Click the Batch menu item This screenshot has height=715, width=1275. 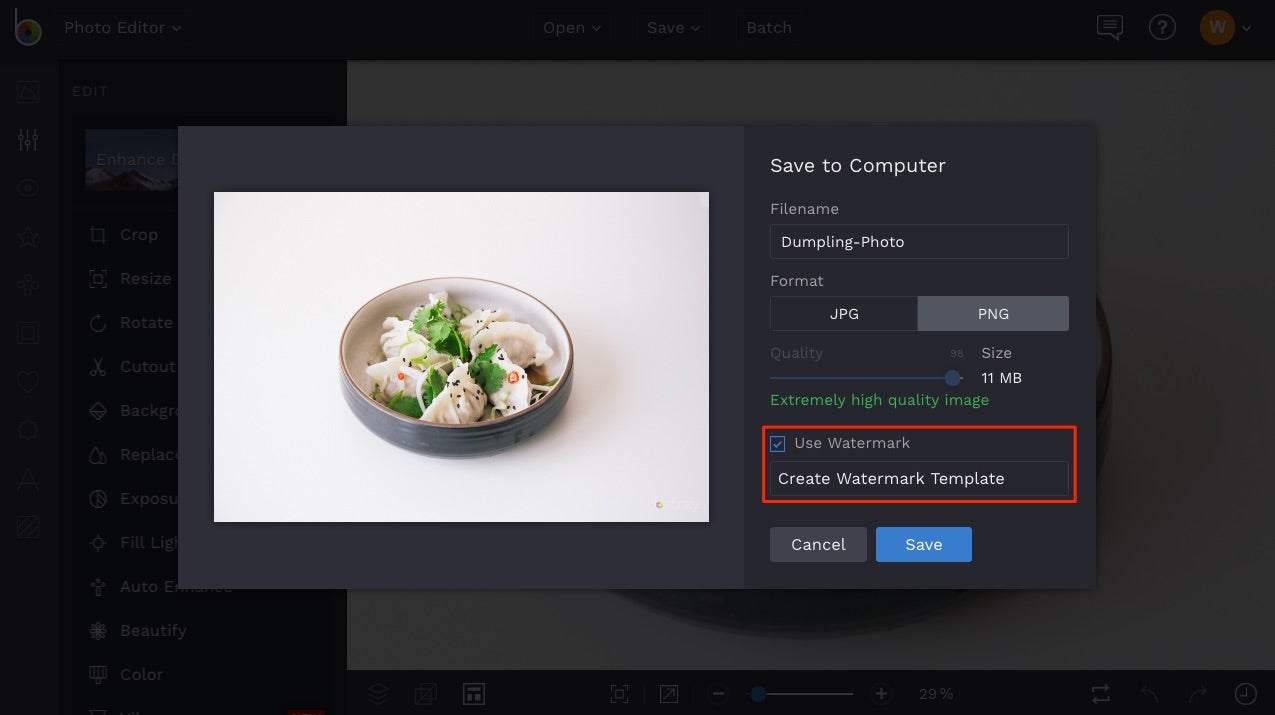pyautogui.click(x=768, y=27)
